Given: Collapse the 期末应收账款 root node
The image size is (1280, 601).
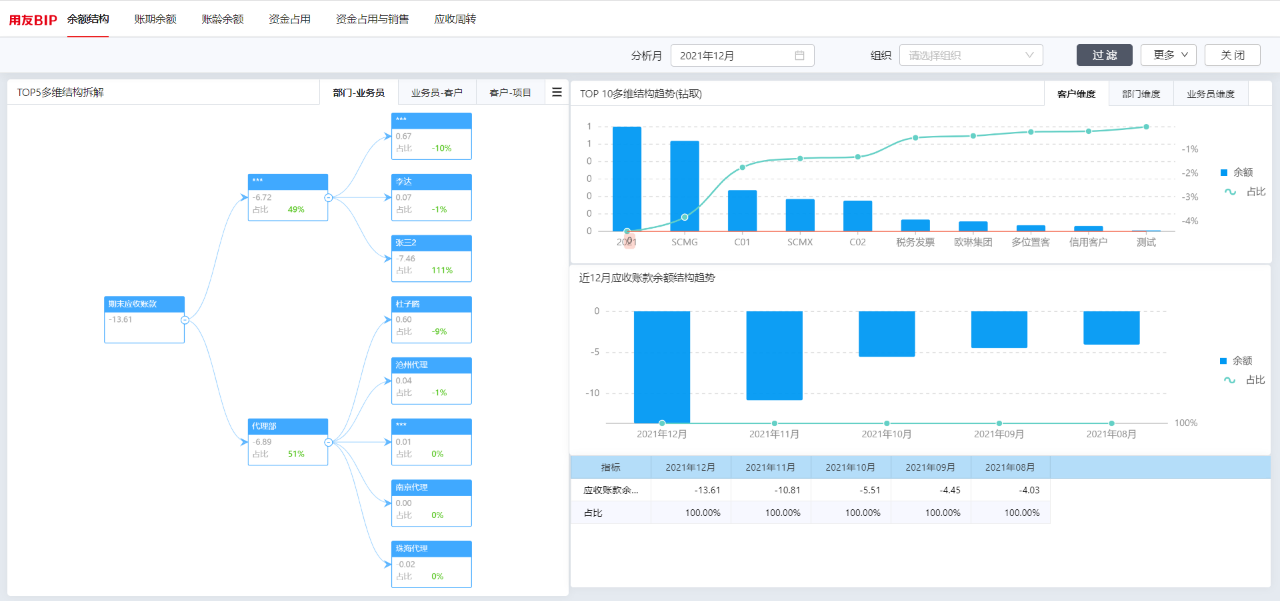Looking at the screenshot, I should click(185, 320).
